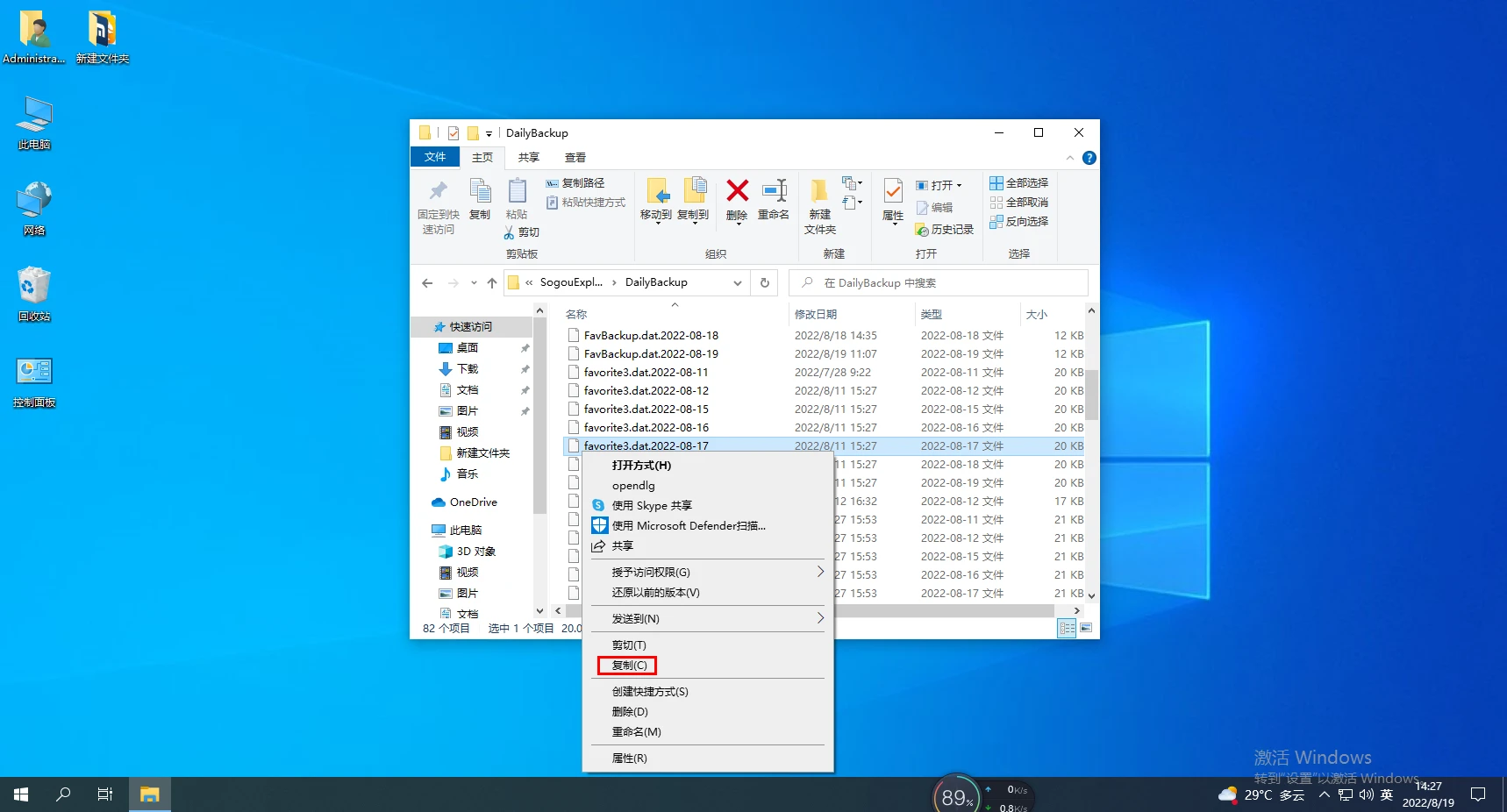Image resolution: width=1507 pixels, height=812 pixels.
Task: Click the Edit (编辑) ribbon button
Action: (934, 208)
